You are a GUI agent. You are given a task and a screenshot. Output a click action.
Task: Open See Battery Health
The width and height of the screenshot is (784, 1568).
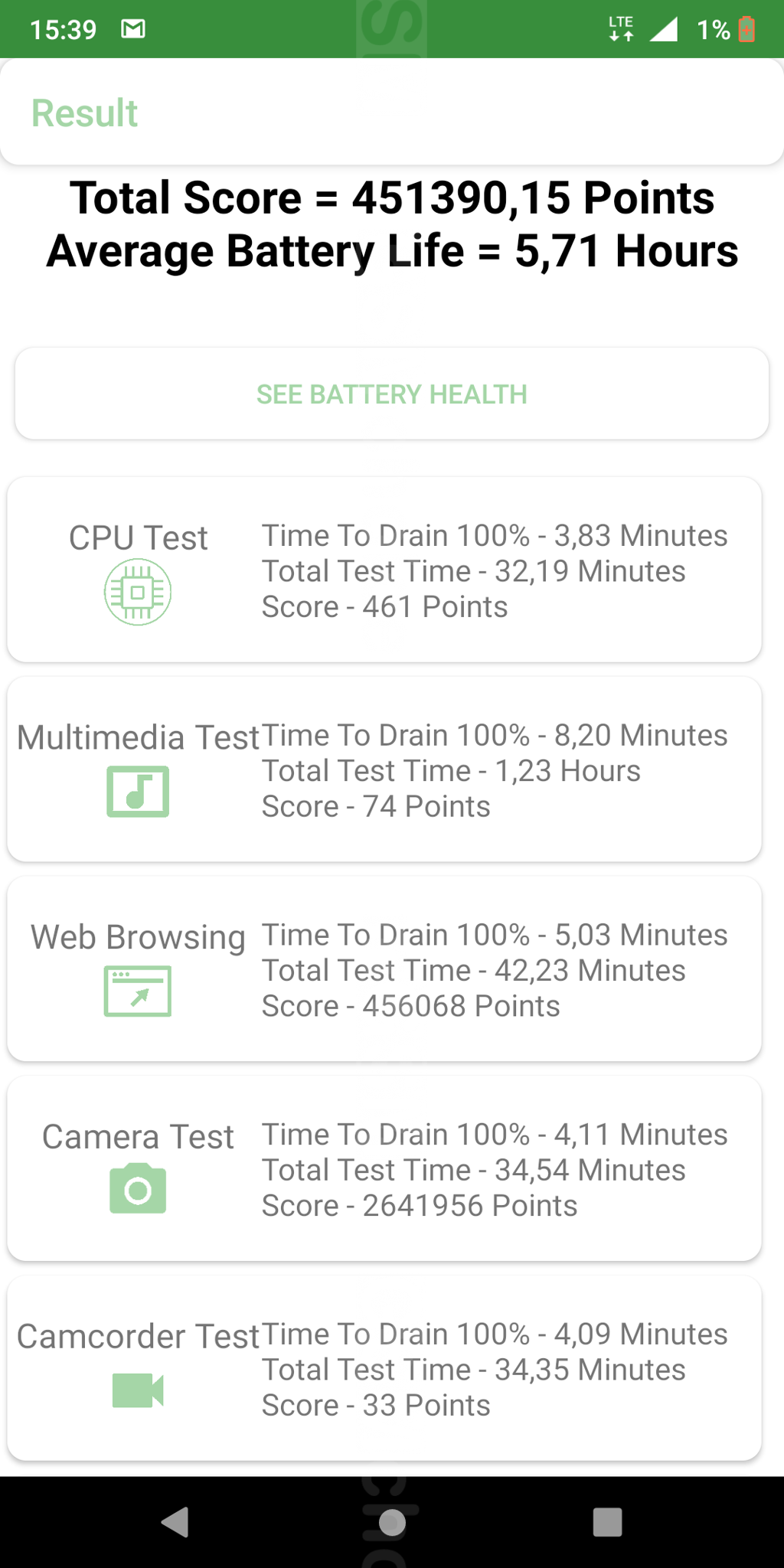pyautogui.click(x=392, y=394)
